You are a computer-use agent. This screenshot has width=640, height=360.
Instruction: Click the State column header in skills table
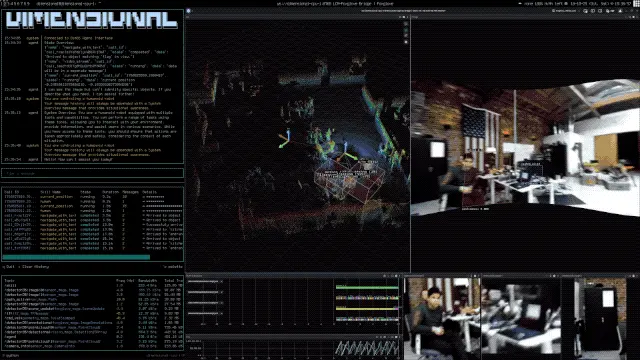[x=85, y=192]
